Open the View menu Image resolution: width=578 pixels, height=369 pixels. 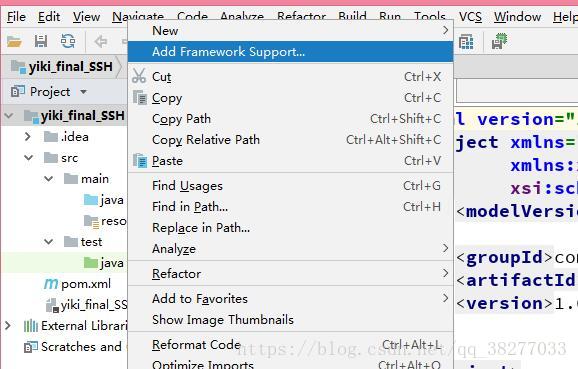coord(86,17)
